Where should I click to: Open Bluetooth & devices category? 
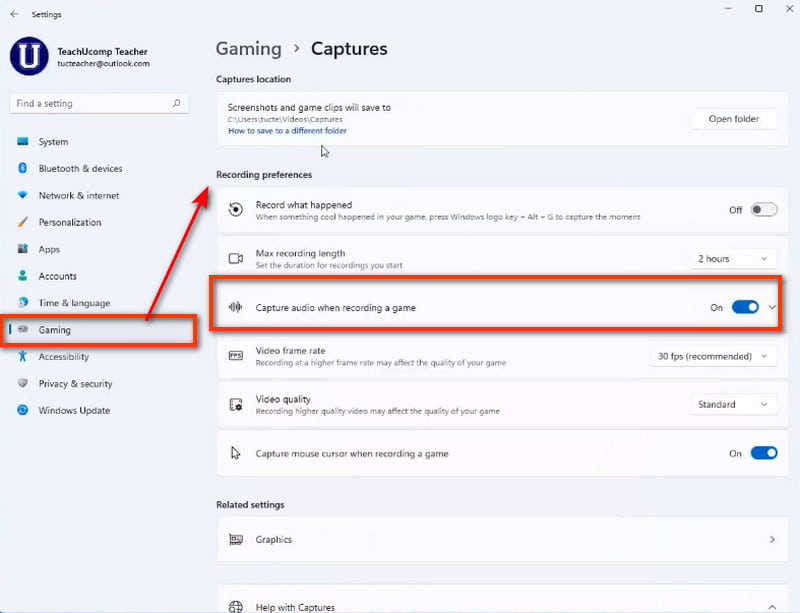point(81,168)
